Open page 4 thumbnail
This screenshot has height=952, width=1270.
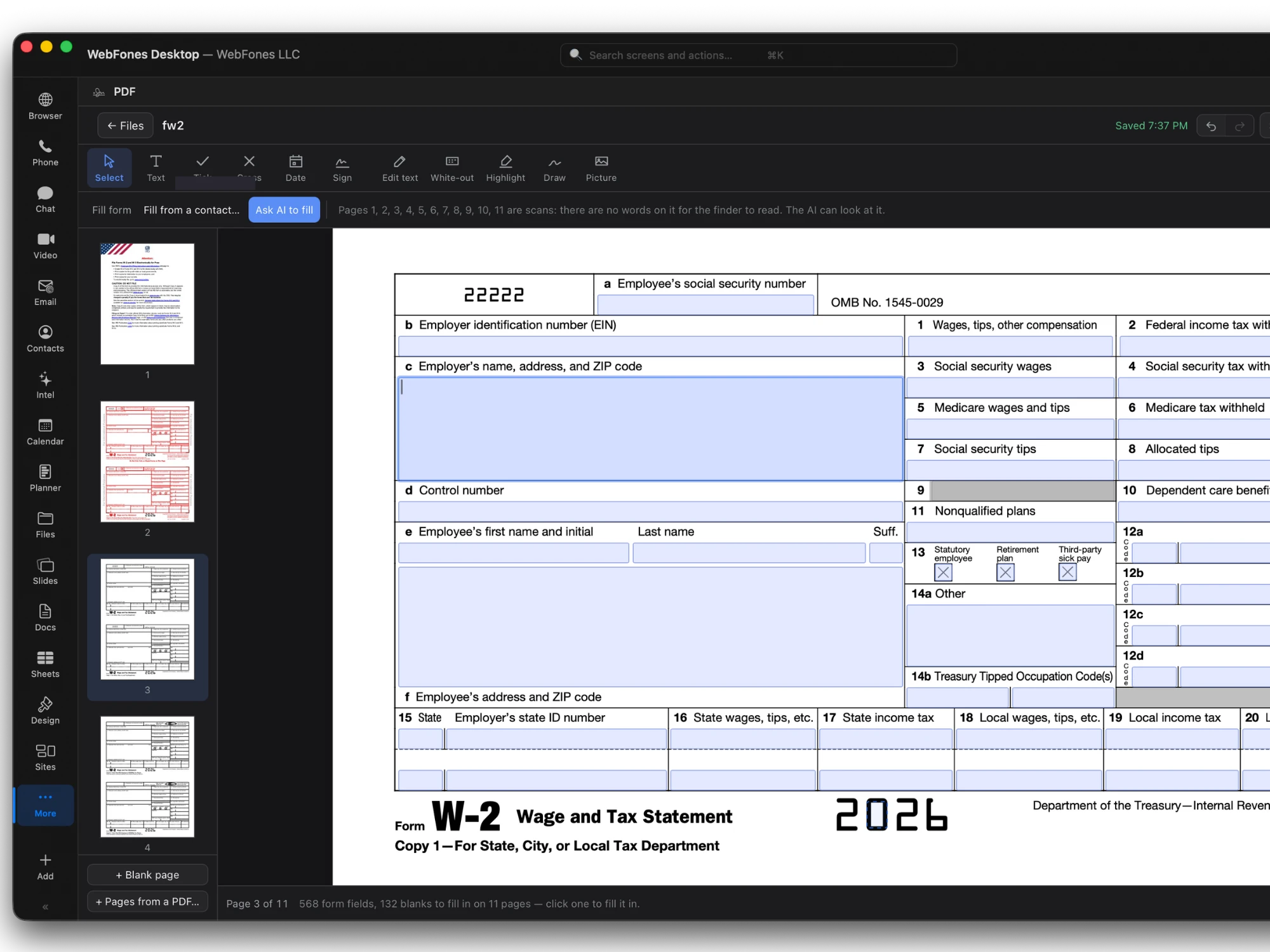(x=147, y=777)
